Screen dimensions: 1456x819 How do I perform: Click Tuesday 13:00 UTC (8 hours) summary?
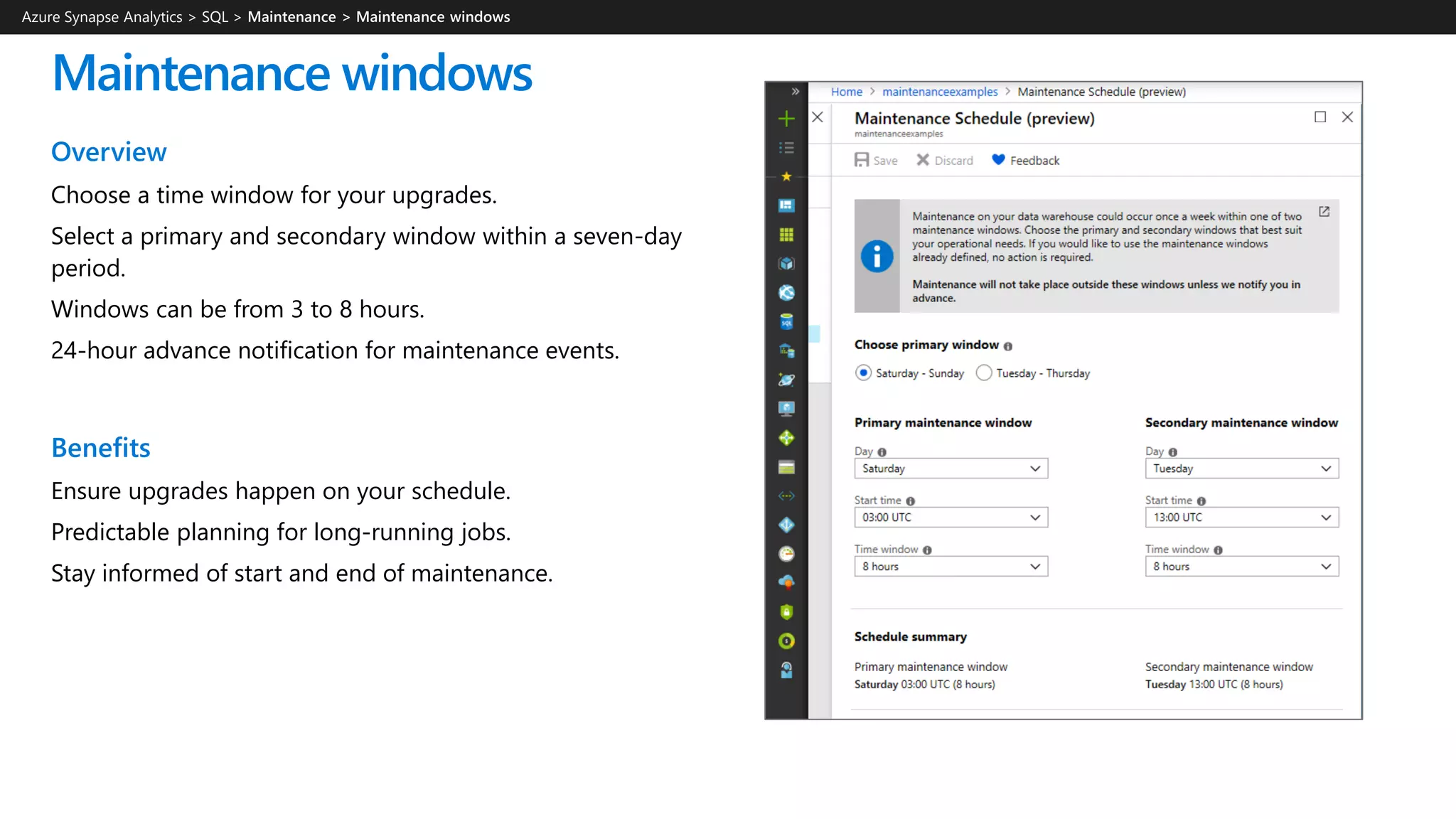tap(1214, 685)
